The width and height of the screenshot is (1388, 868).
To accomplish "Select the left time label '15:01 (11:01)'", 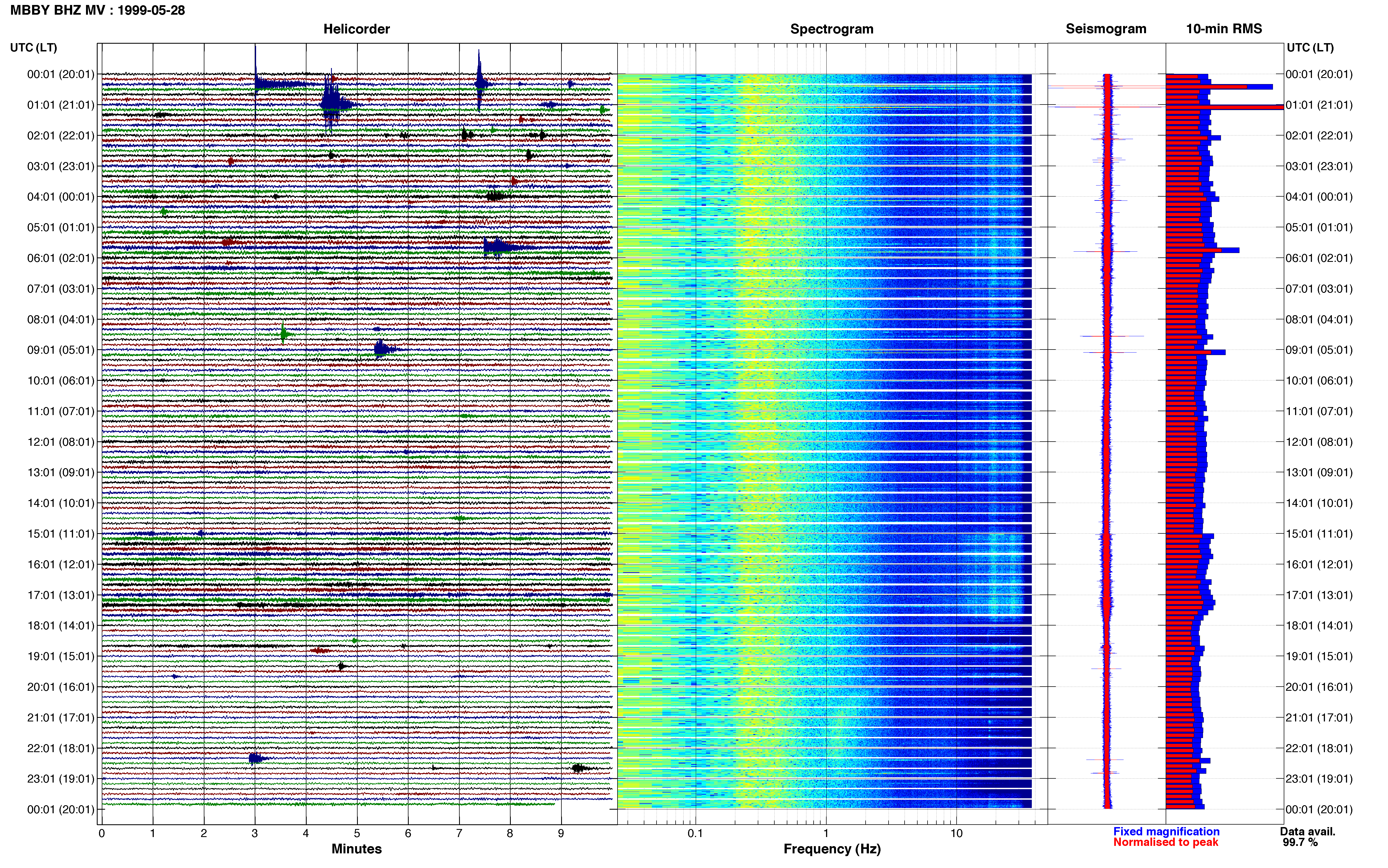I will (x=60, y=534).
